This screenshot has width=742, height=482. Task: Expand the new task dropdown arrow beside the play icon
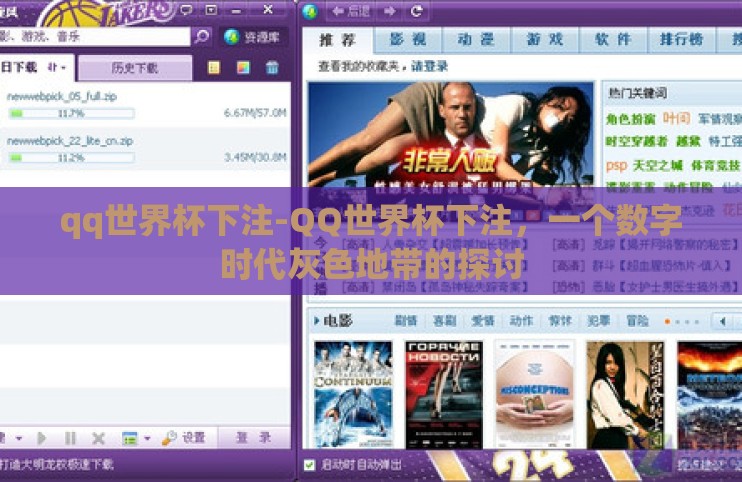(19, 438)
